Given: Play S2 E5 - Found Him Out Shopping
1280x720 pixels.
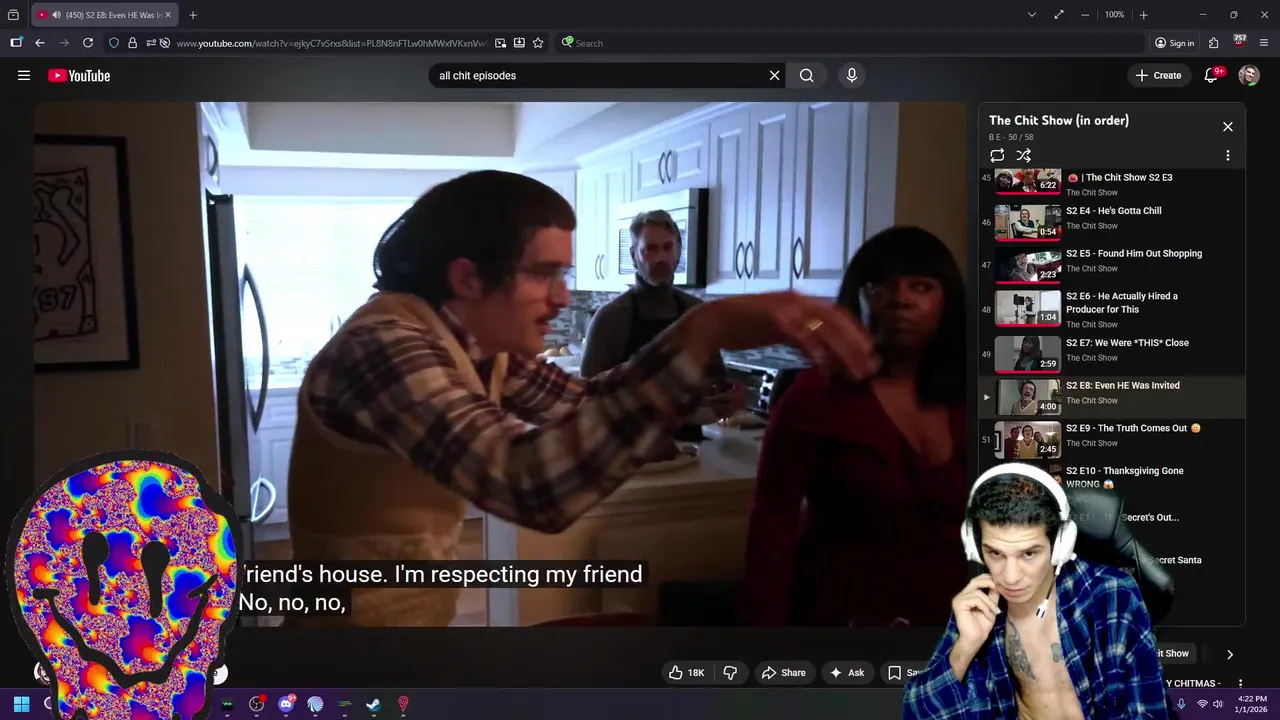Looking at the screenshot, I should pyautogui.click(x=1110, y=265).
